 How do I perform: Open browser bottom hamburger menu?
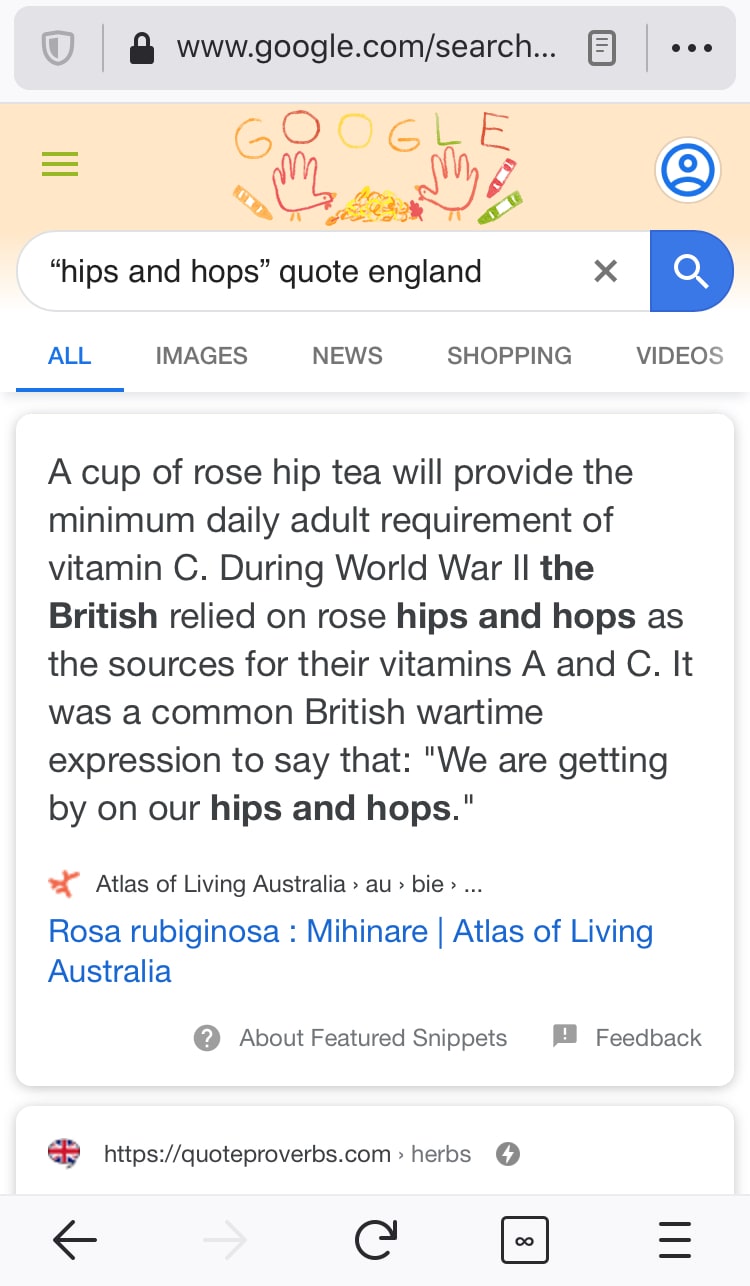(x=675, y=1241)
